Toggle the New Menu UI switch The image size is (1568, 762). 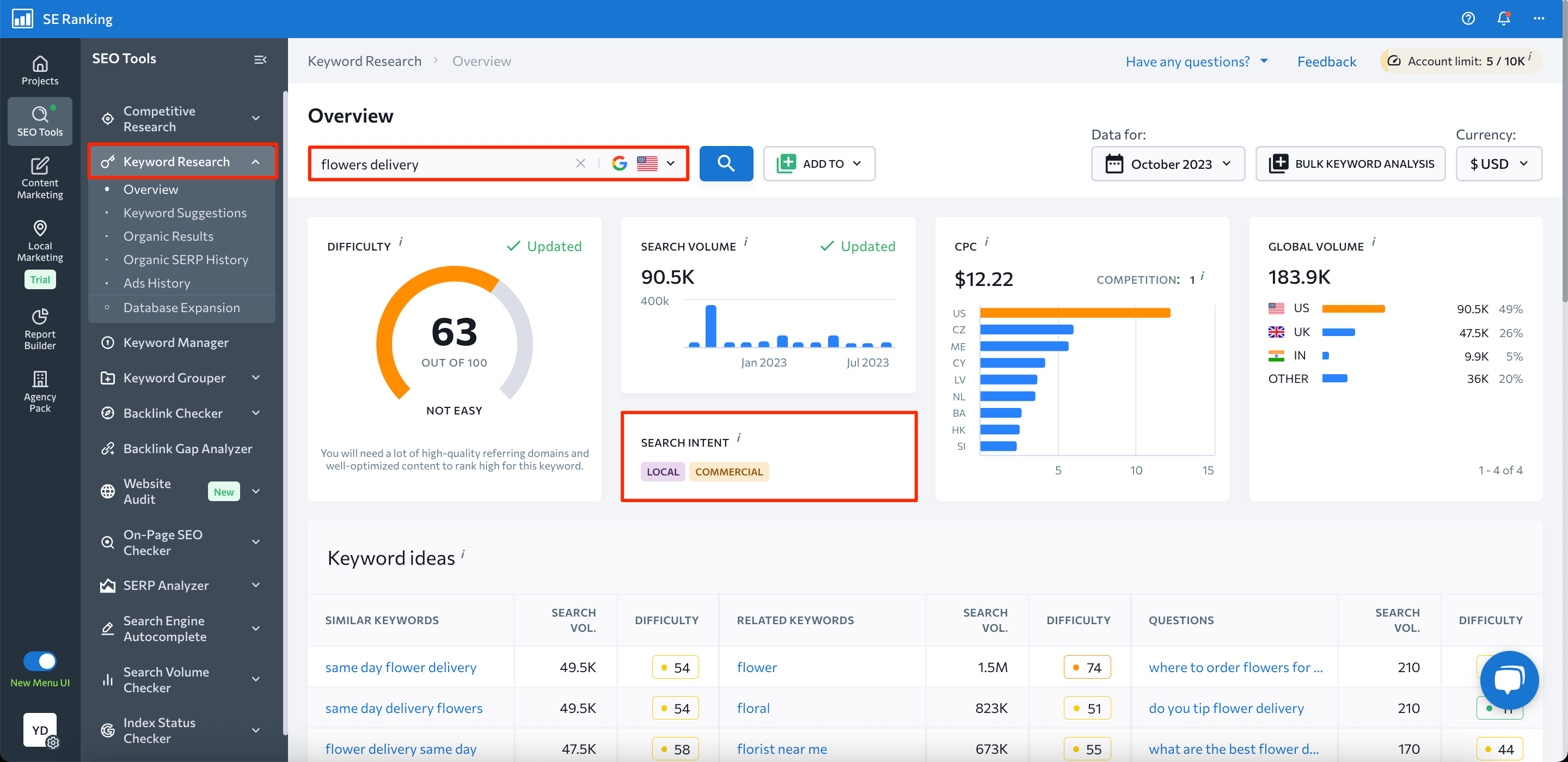pos(40,661)
